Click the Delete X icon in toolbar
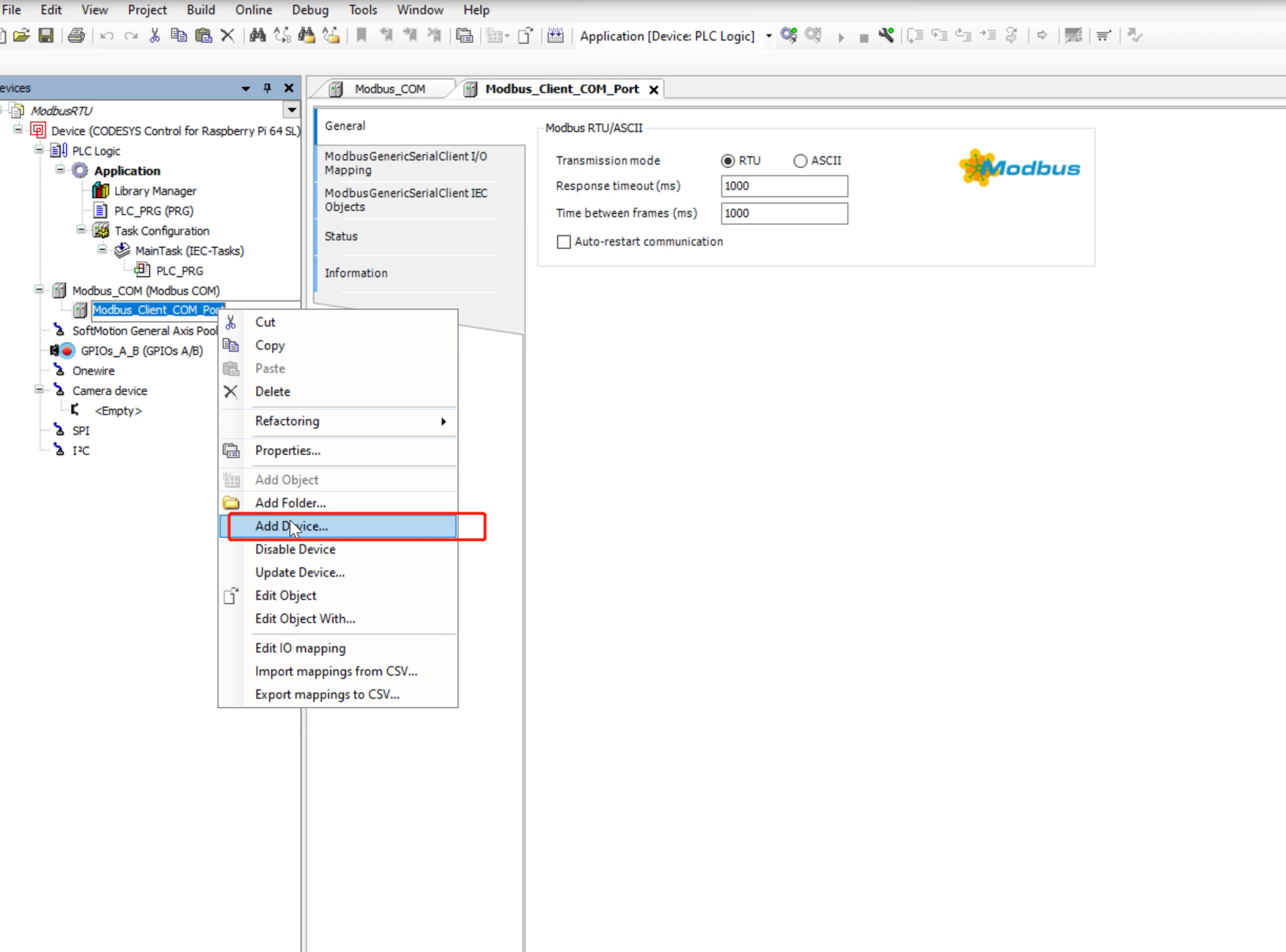 click(x=227, y=35)
